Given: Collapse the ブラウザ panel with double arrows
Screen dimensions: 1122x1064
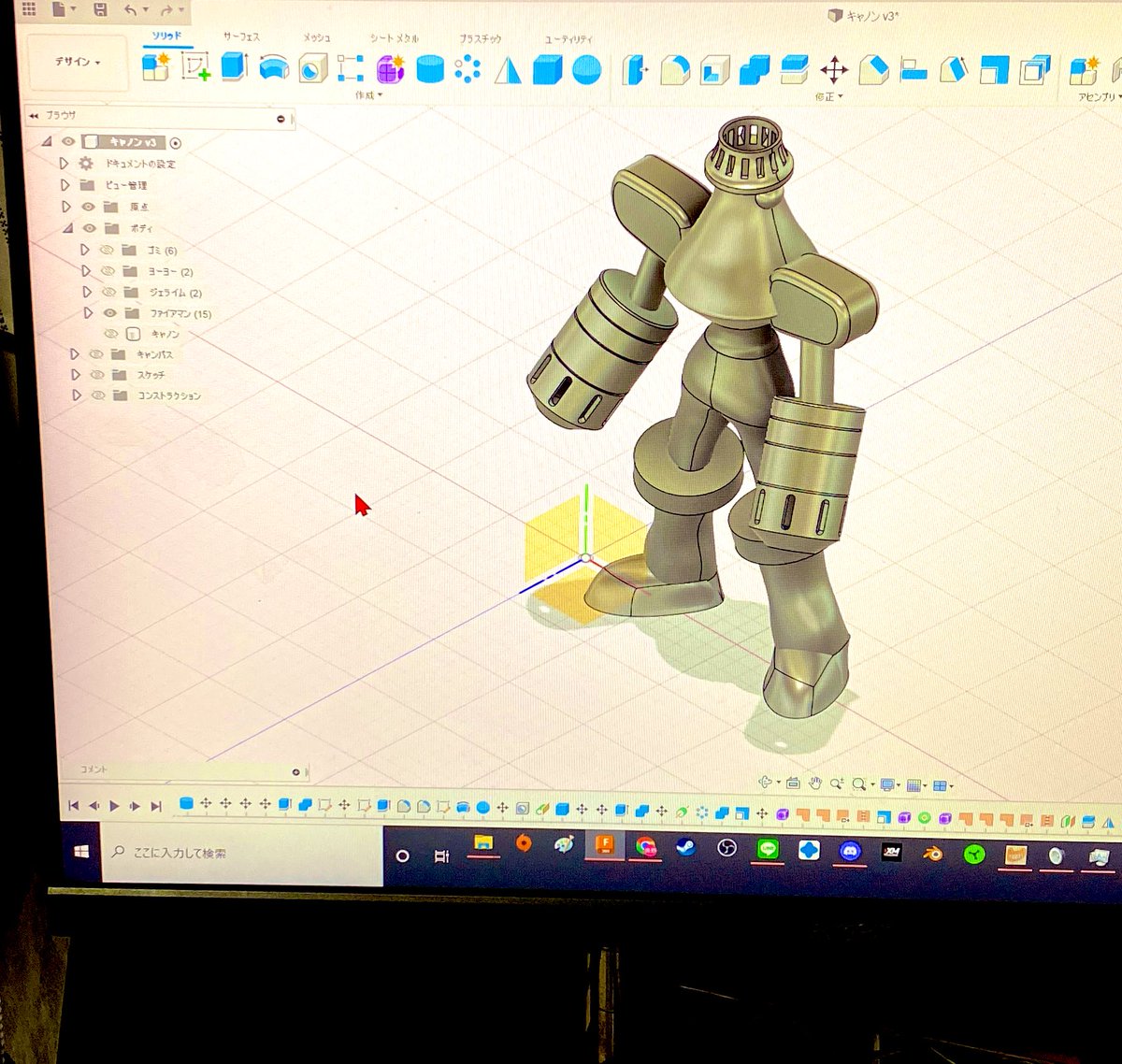Looking at the screenshot, I should [x=34, y=115].
